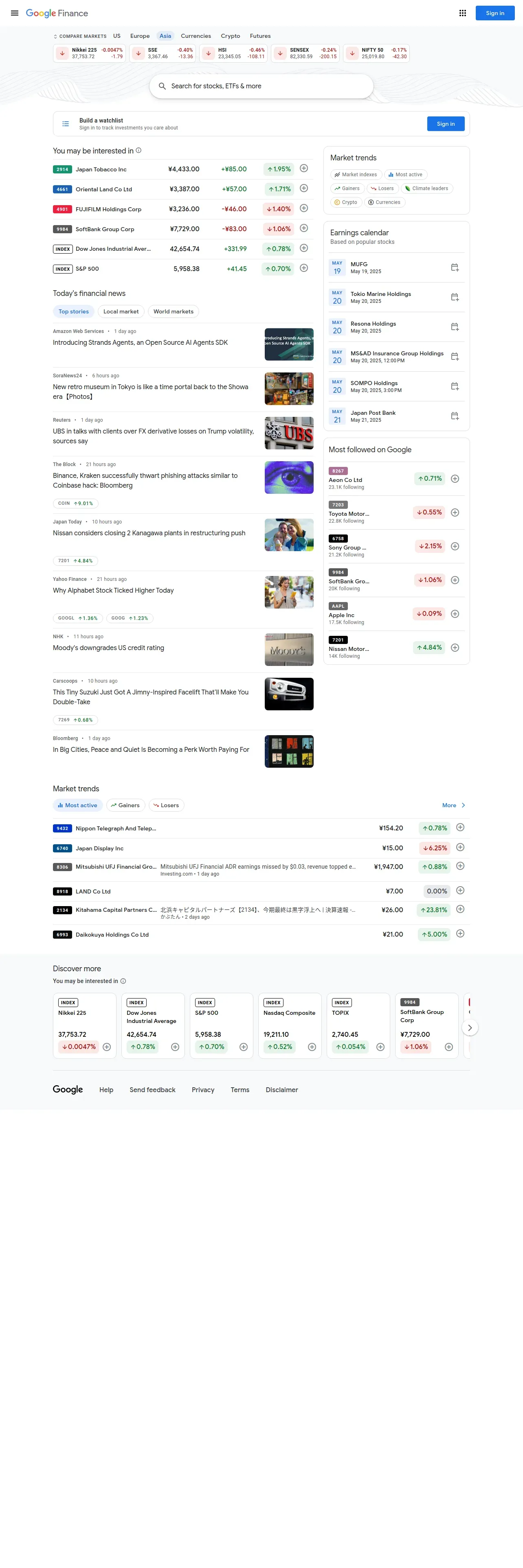The height and width of the screenshot is (1568, 523).
Task: Focus the stock search field
Action: click(261, 86)
